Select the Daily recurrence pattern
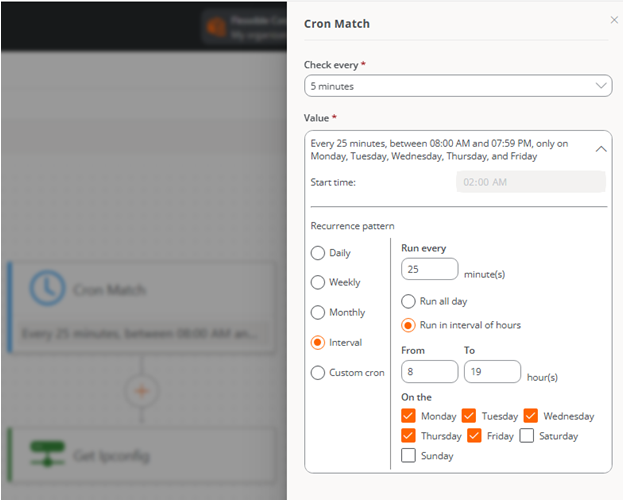The image size is (623, 500). click(318, 253)
